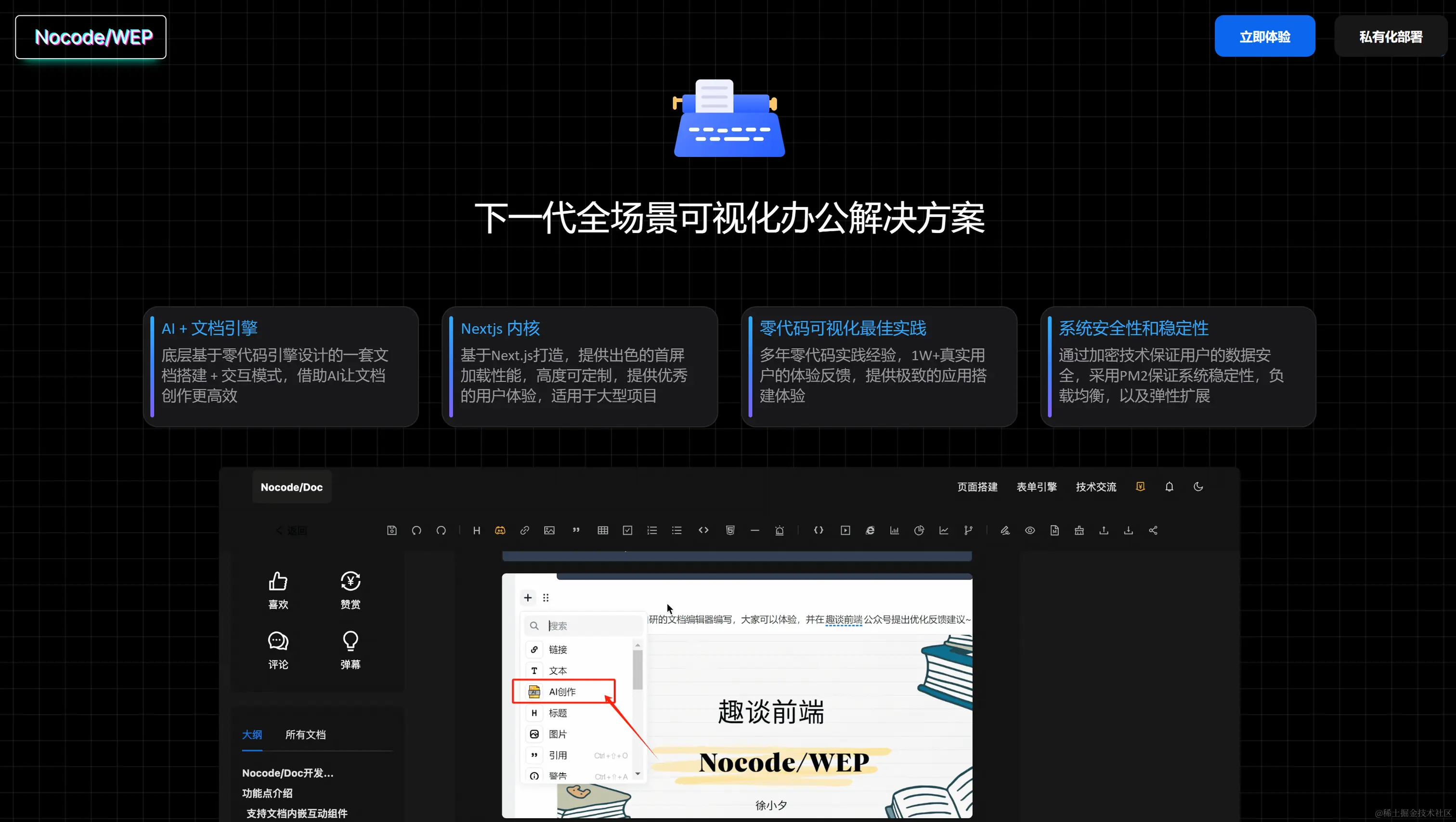Click the save document toolbar icon
1456x822 pixels.
392,530
